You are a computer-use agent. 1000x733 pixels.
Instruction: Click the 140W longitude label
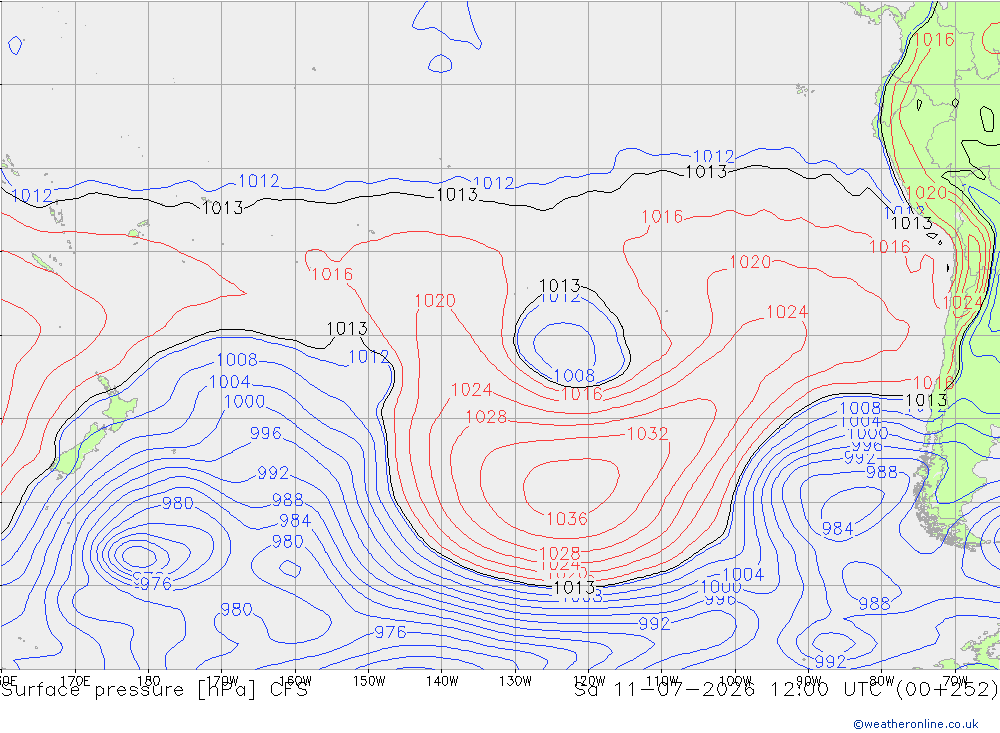point(442,680)
